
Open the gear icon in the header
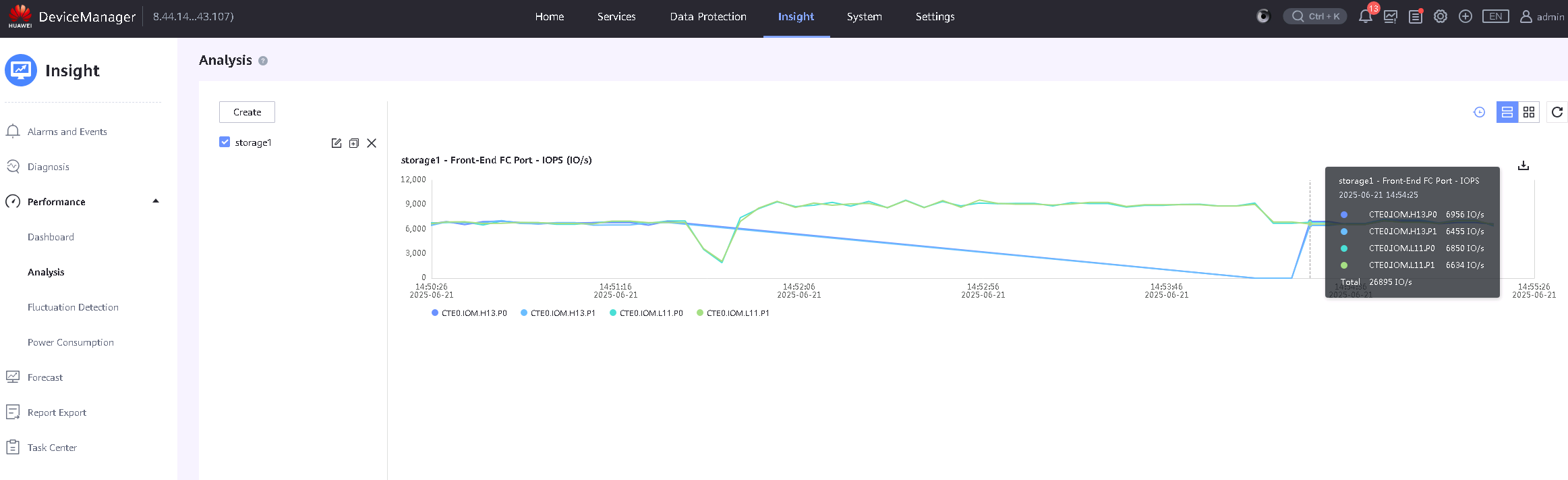click(1441, 16)
